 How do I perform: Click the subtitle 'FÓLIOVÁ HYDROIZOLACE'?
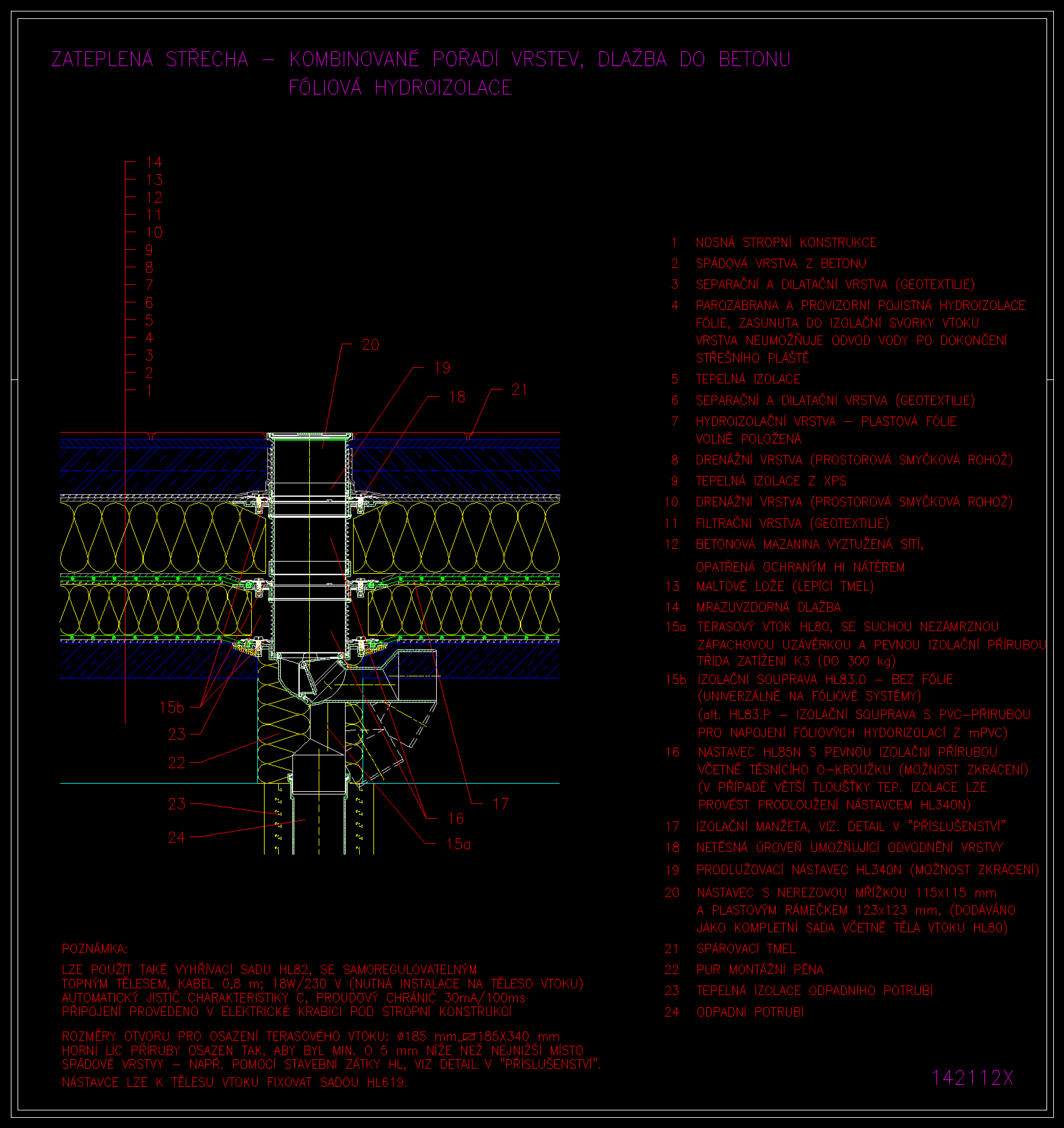pyautogui.click(x=400, y=88)
